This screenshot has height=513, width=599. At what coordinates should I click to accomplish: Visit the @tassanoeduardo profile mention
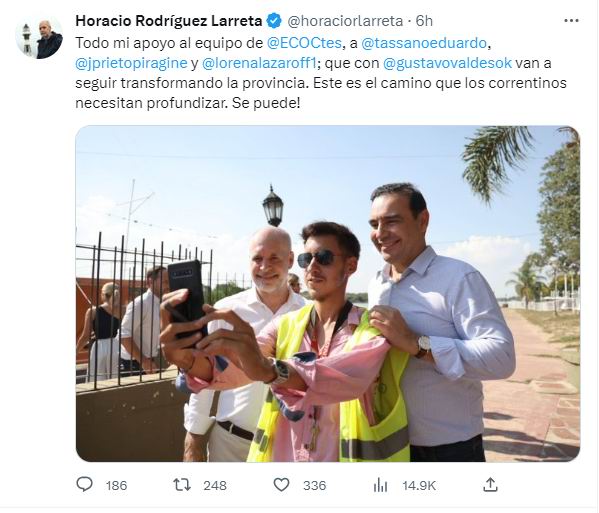[x=424, y=43]
